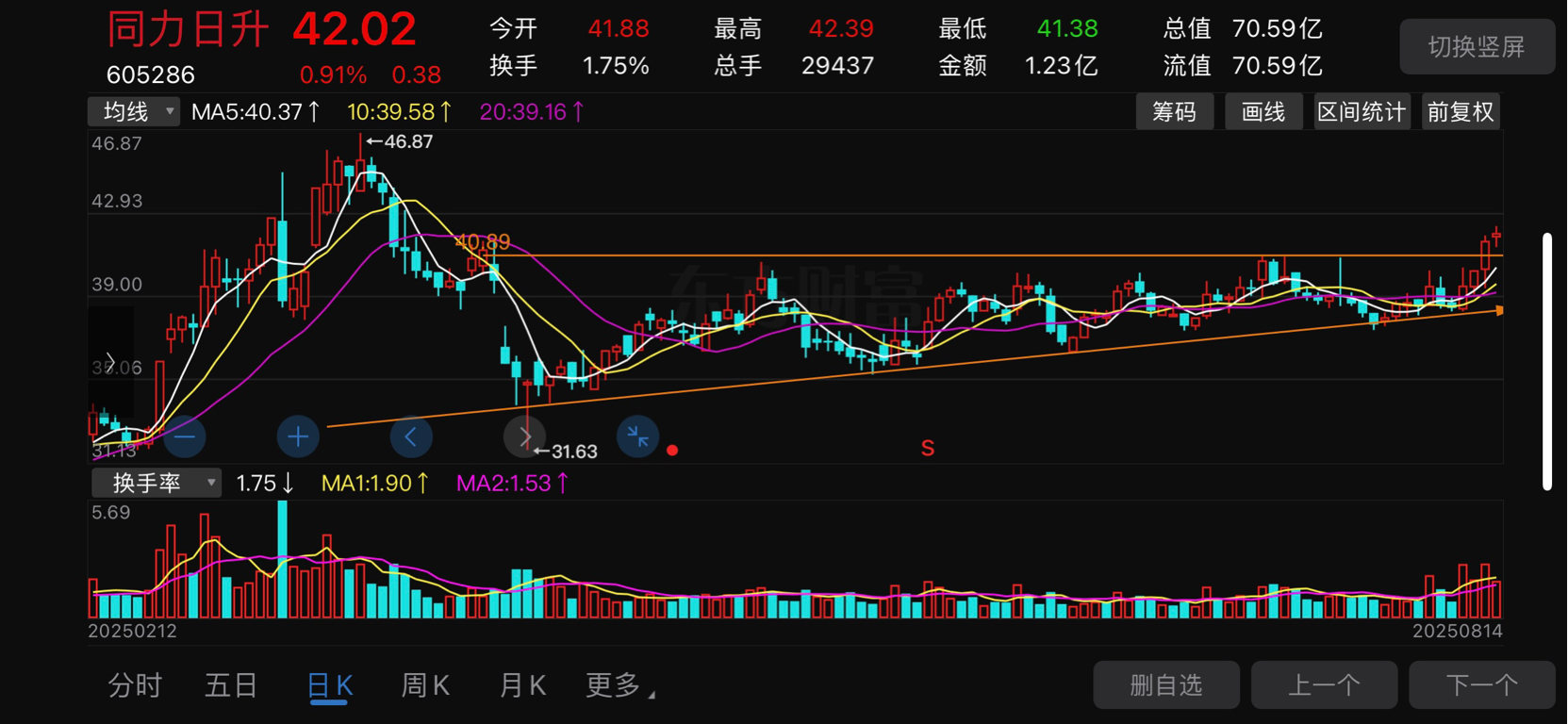Open 区间统计 range statistics

click(1362, 112)
